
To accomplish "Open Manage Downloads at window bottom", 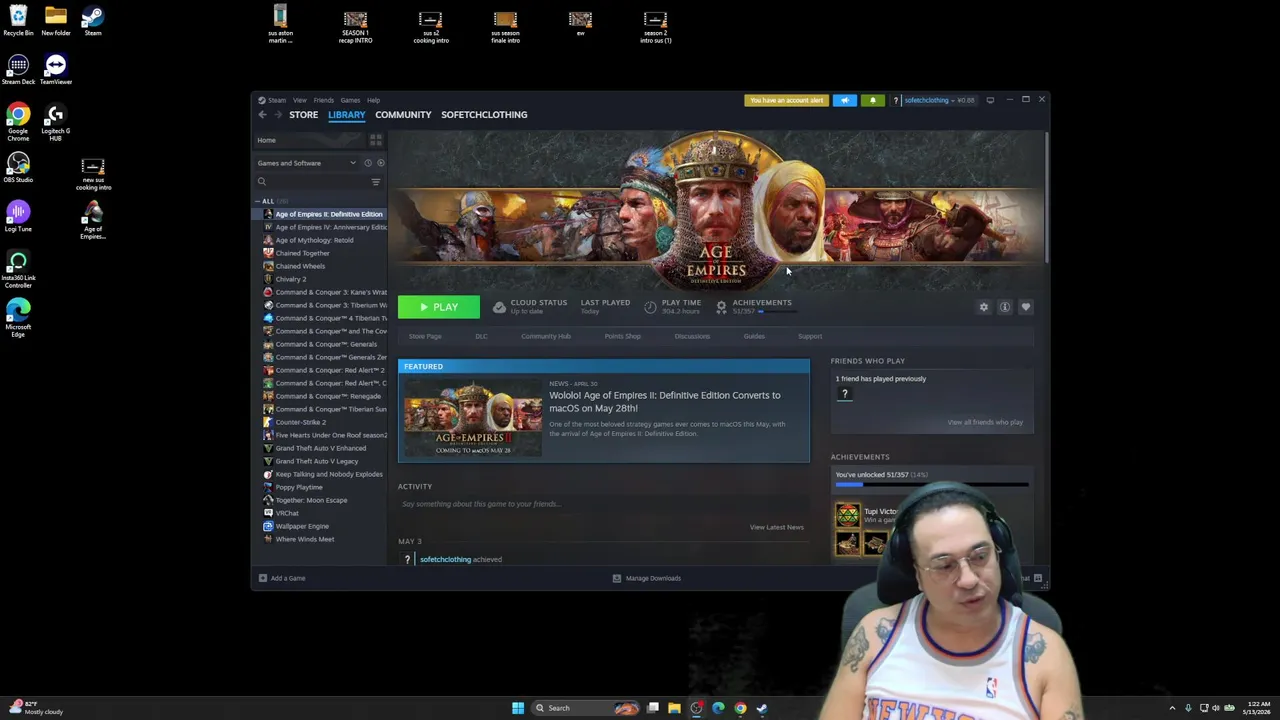I will click(x=646, y=578).
